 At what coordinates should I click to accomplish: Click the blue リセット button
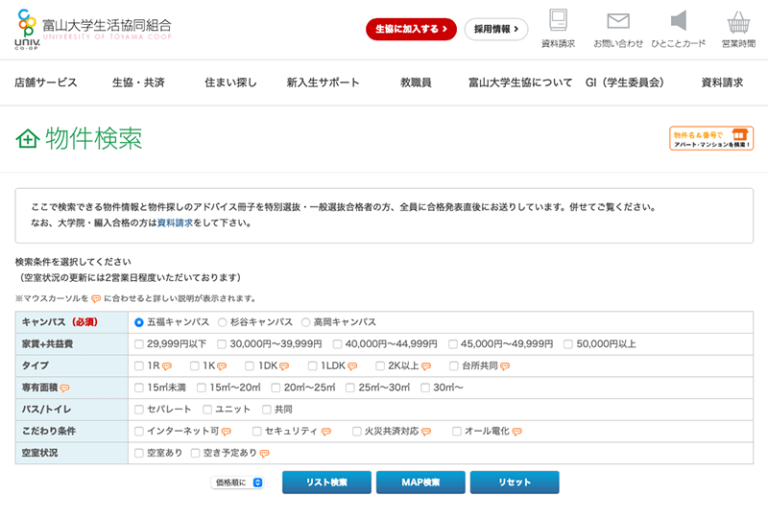click(515, 482)
